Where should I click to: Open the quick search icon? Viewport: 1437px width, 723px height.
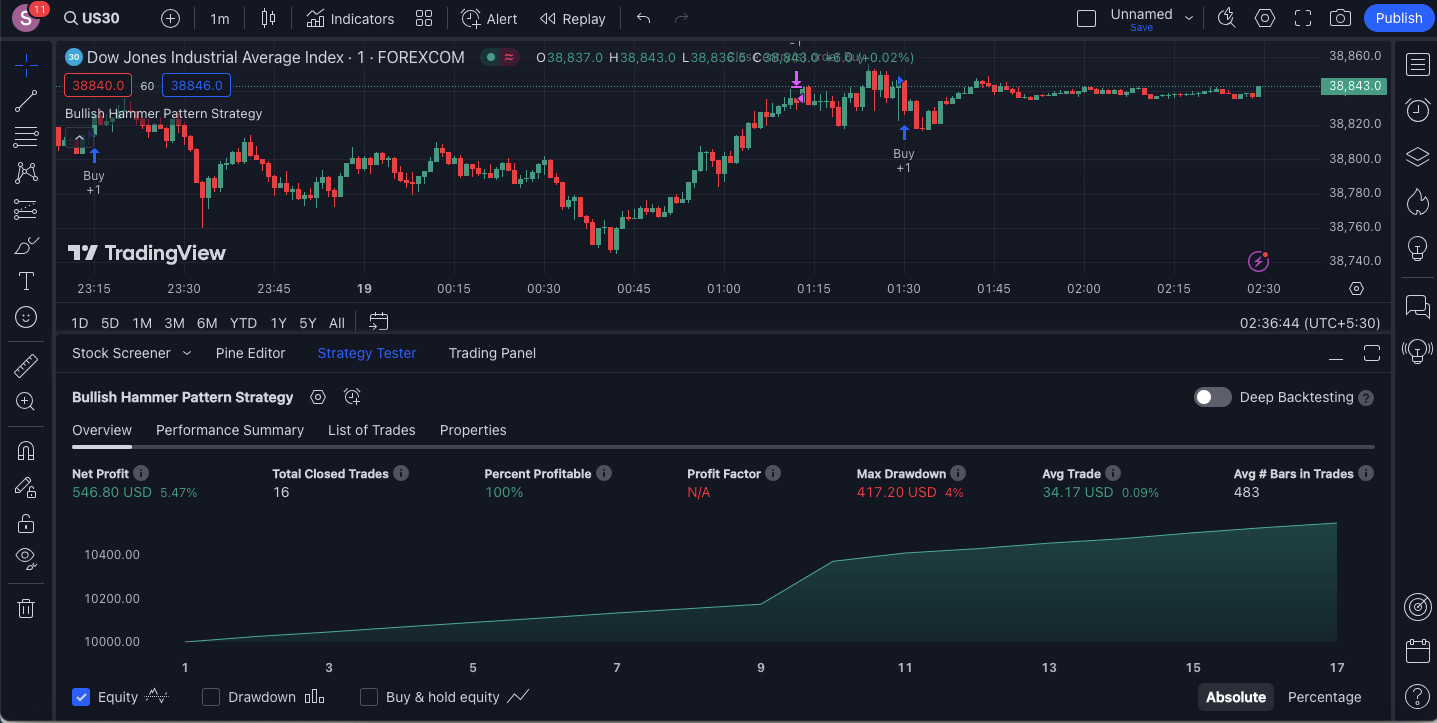tap(1227, 18)
